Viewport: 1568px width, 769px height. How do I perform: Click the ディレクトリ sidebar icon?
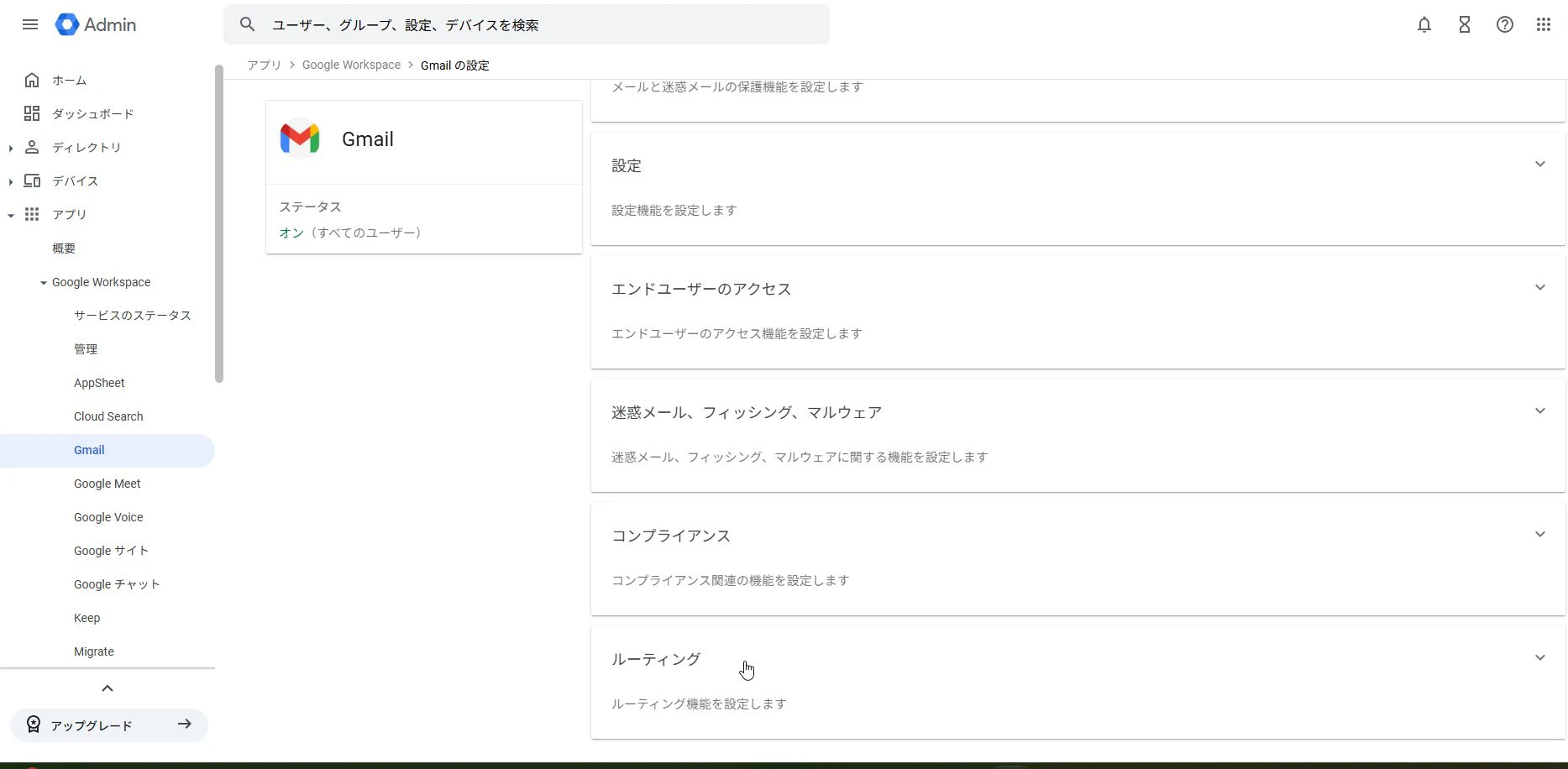click(32, 147)
